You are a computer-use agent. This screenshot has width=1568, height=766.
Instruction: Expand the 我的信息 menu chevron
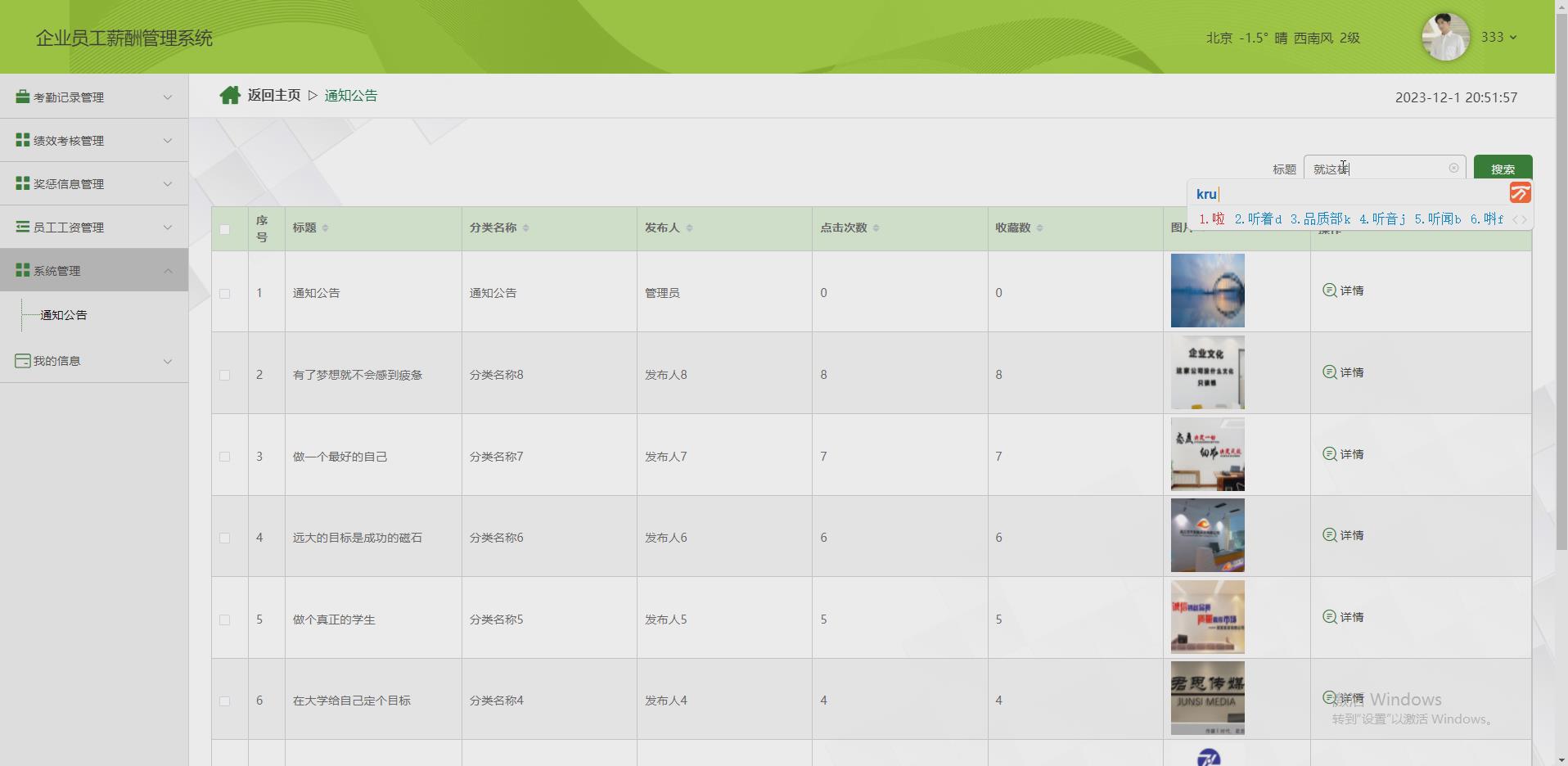coord(168,361)
